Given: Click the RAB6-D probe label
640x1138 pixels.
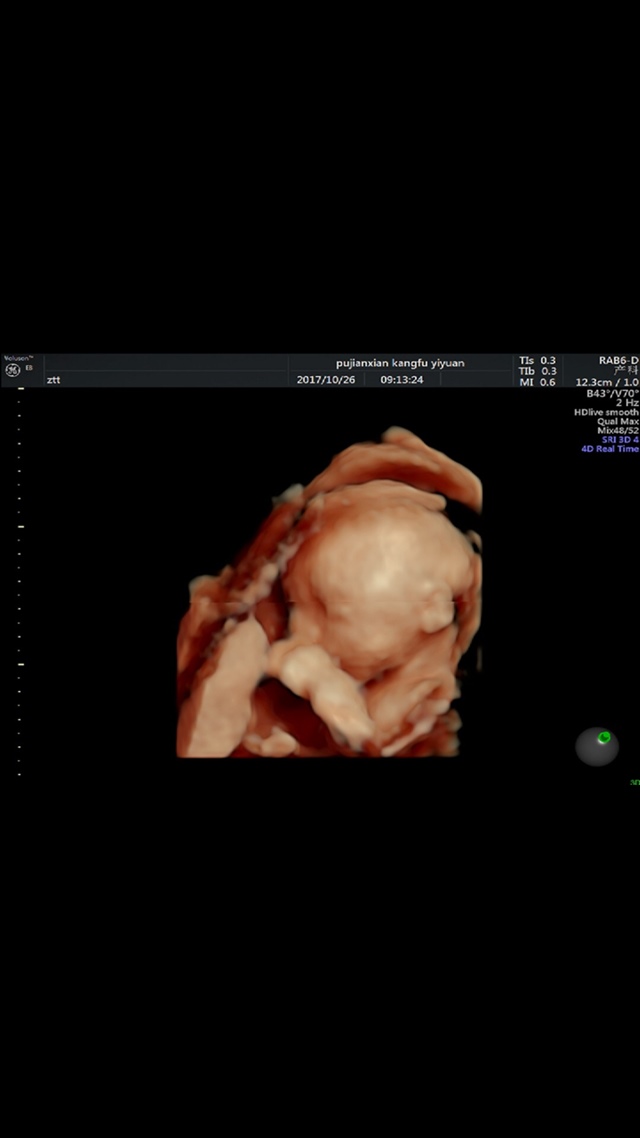Looking at the screenshot, I should tap(618, 360).
